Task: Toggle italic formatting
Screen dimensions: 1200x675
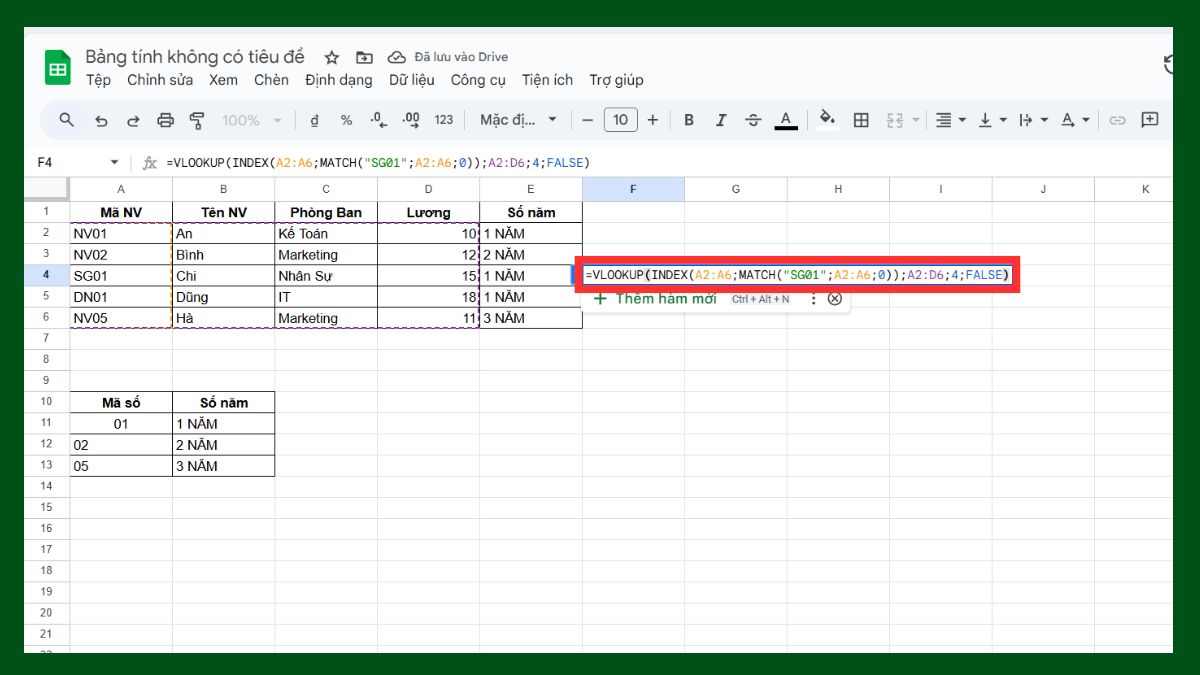Action: 721,119
